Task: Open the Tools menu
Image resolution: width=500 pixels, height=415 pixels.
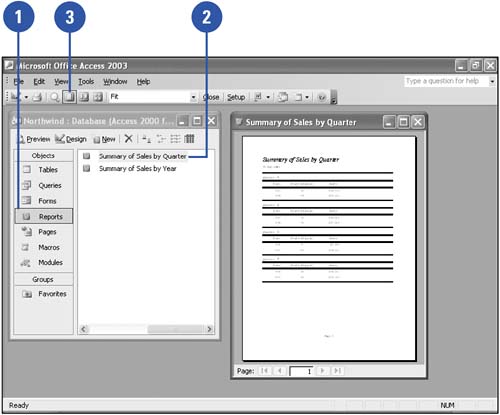Action: click(x=86, y=81)
